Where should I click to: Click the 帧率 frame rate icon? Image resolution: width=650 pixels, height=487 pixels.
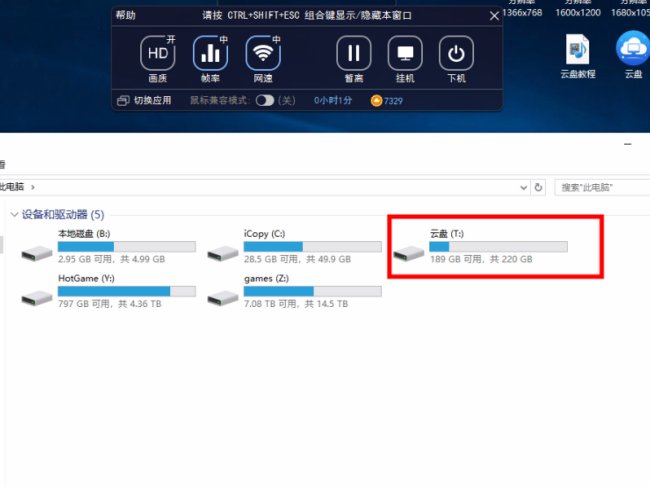(210, 54)
